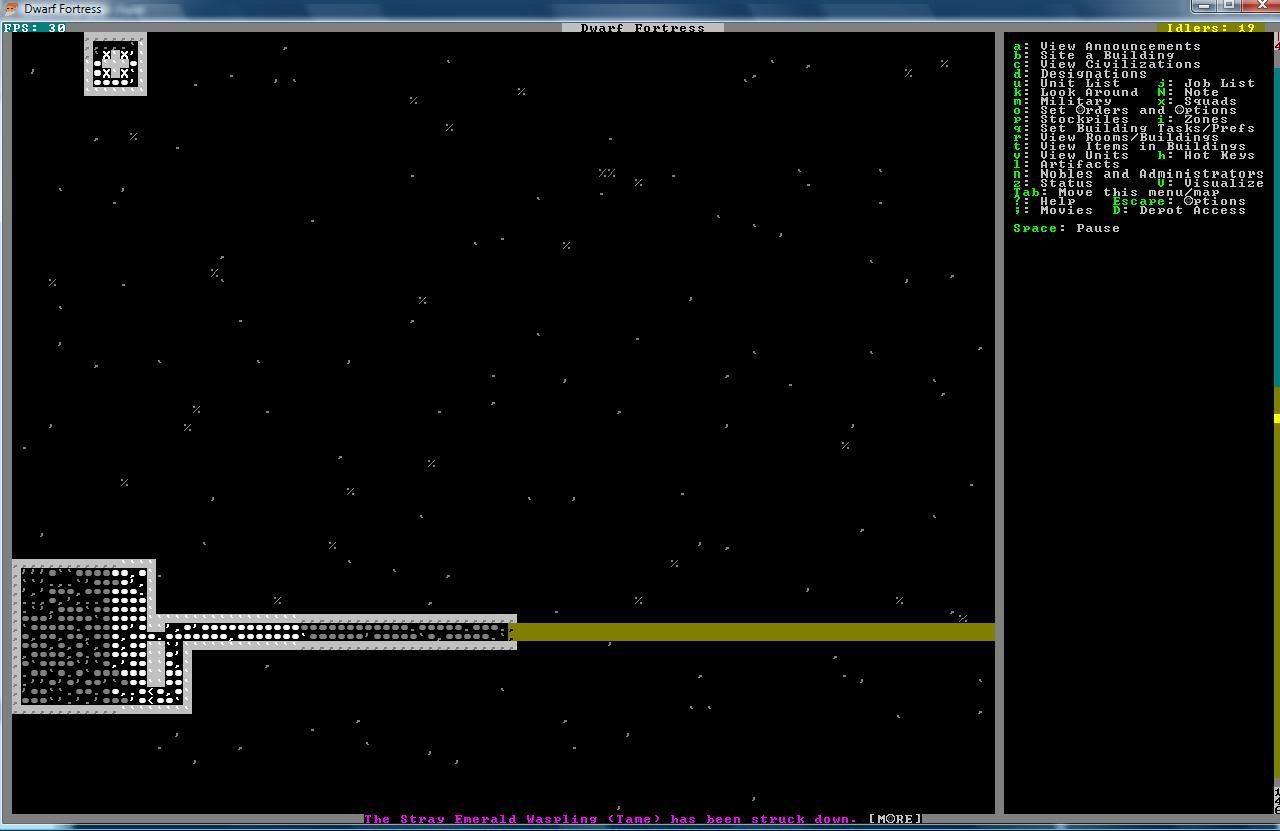Open the Unit List entry
The width and height of the screenshot is (1280, 831).
(x=1067, y=83)
